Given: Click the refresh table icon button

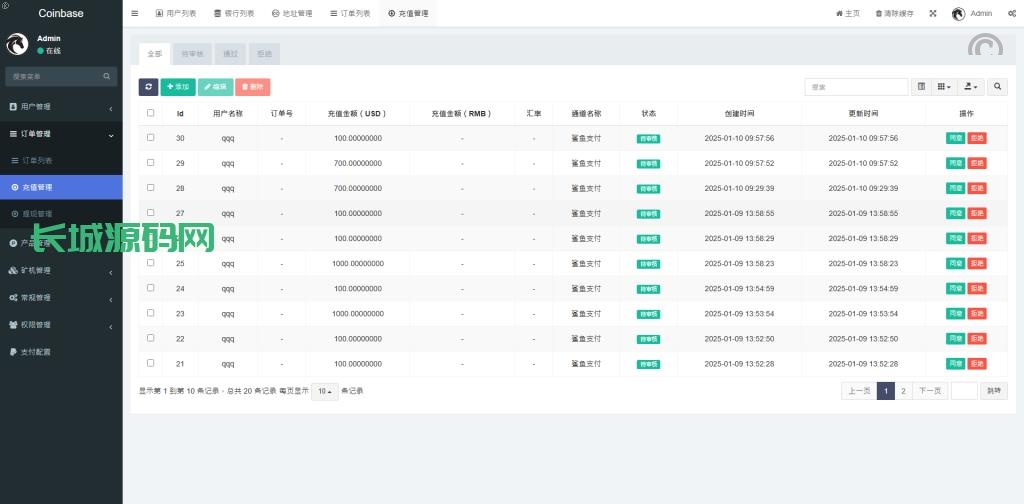Looking at the screenshot, I should coord(148,87).
